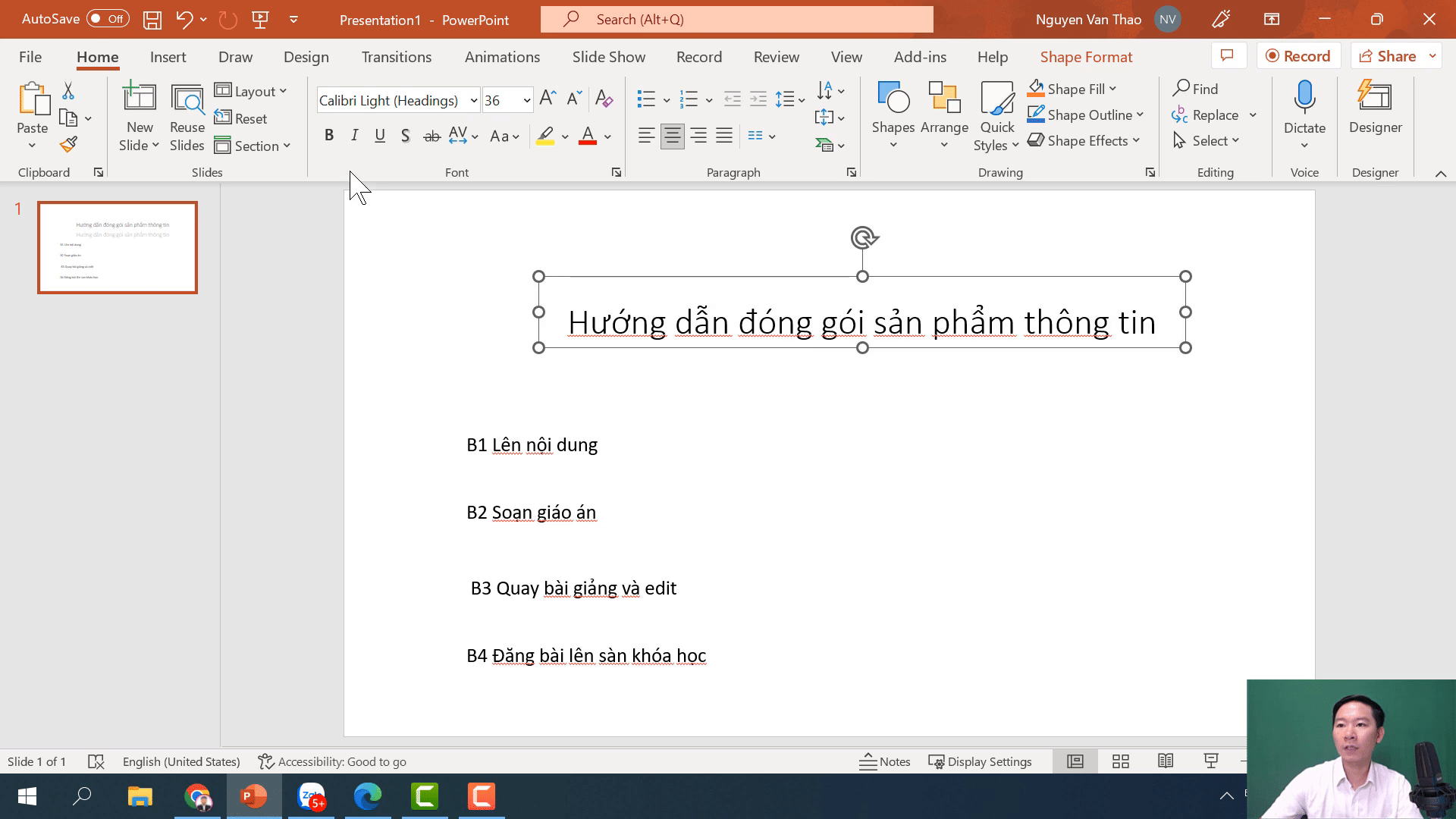This screenshot has width=1456, height=819.
Task: Toggle Italic formatting
Action: [354, 136]
